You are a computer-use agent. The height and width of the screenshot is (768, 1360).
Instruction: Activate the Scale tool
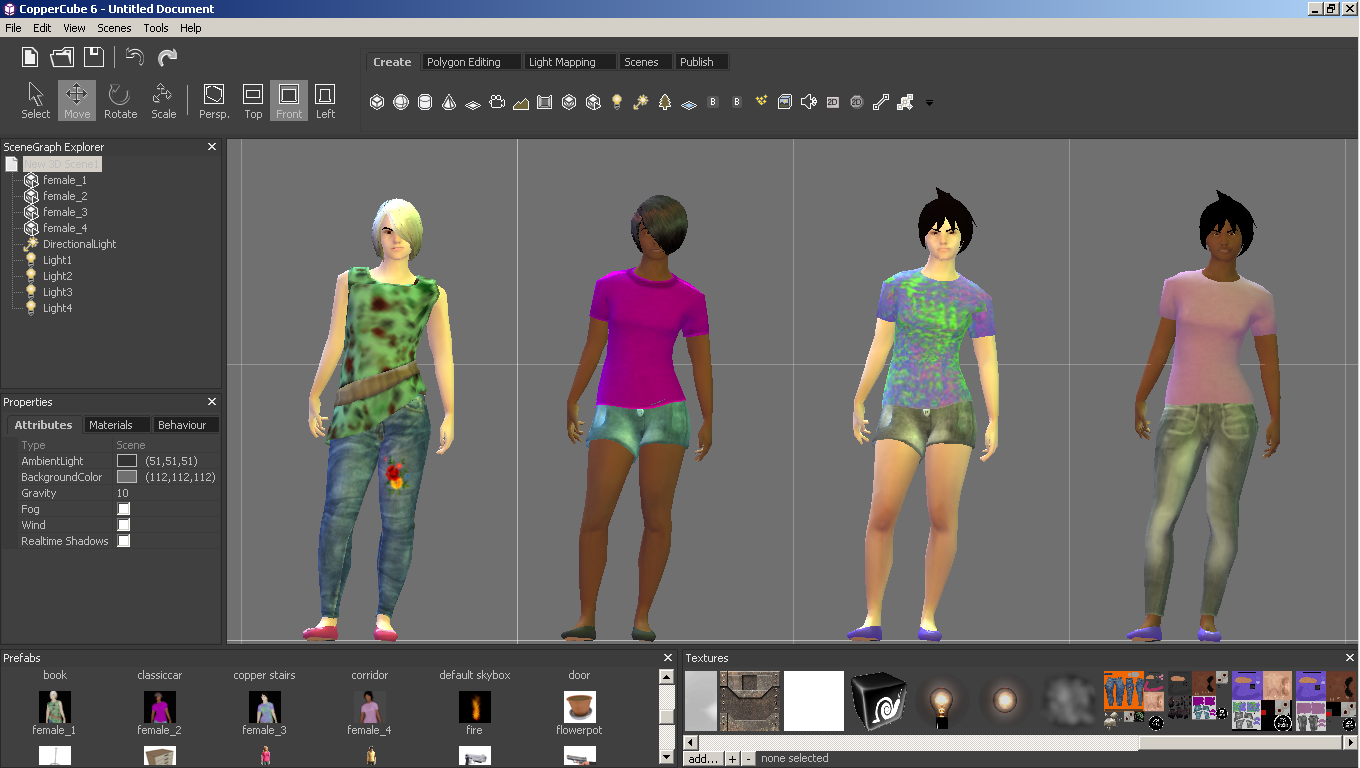pyautogui.click(x=163, y=101)
